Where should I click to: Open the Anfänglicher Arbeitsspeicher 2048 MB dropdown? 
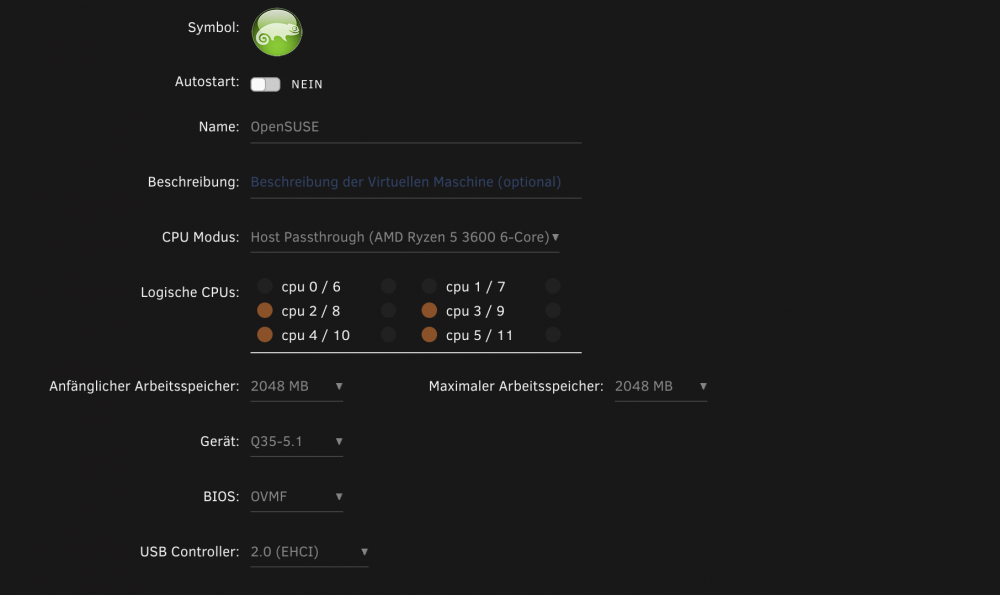point(297,386)
